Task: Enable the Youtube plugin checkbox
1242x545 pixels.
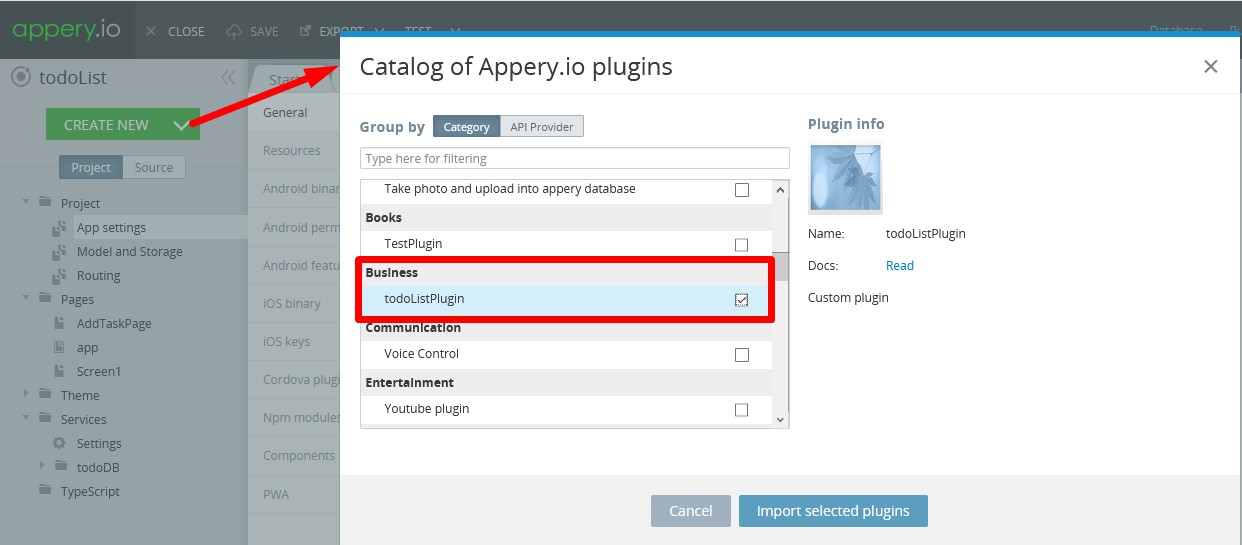Action: (741, 409)
